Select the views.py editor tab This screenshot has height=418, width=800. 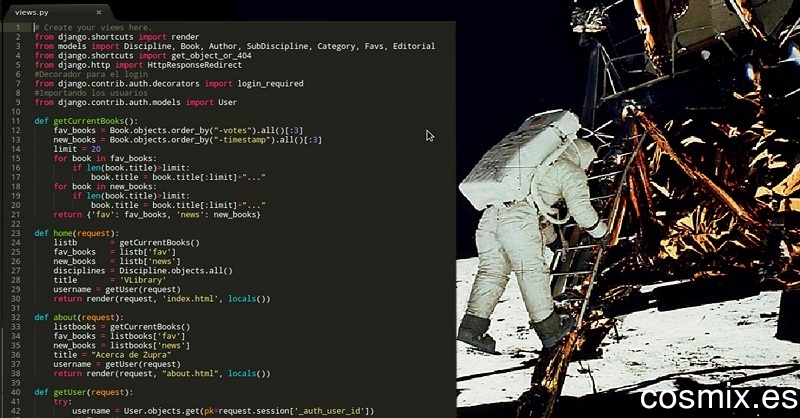pyautogui.click(x=56, y=12)
